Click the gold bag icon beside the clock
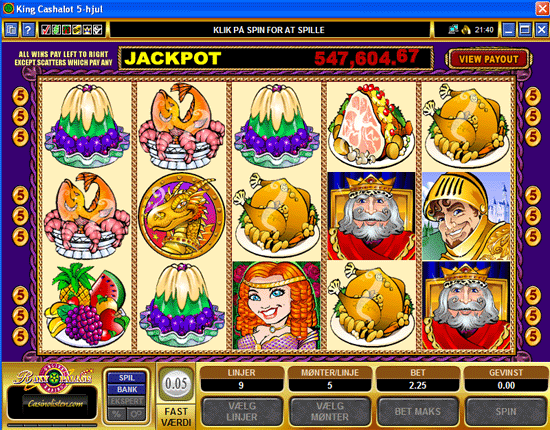 [465, 30]
